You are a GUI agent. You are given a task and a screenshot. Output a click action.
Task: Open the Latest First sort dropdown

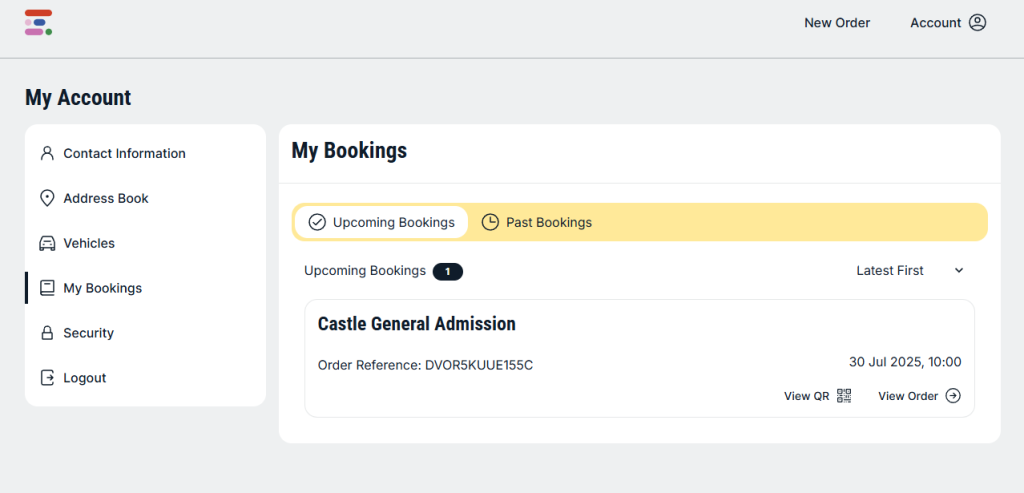point(890,271)
